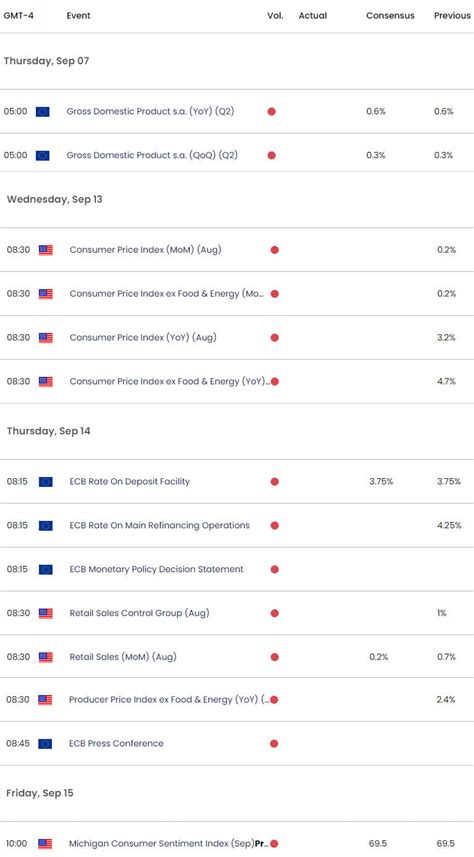Click the US flag beside Consumer Price Index (YoY) (Aug)
The image size is (474, 857).
click(46, 338)
